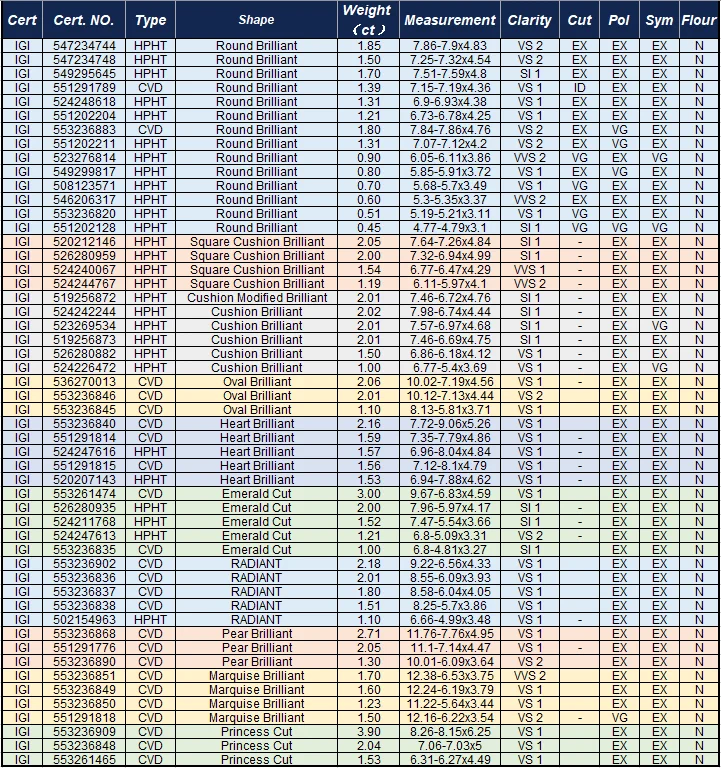Click cert number 553236868
Image resolution: width=721 pixels, height=768 pixels.
(x=84, y=634)
